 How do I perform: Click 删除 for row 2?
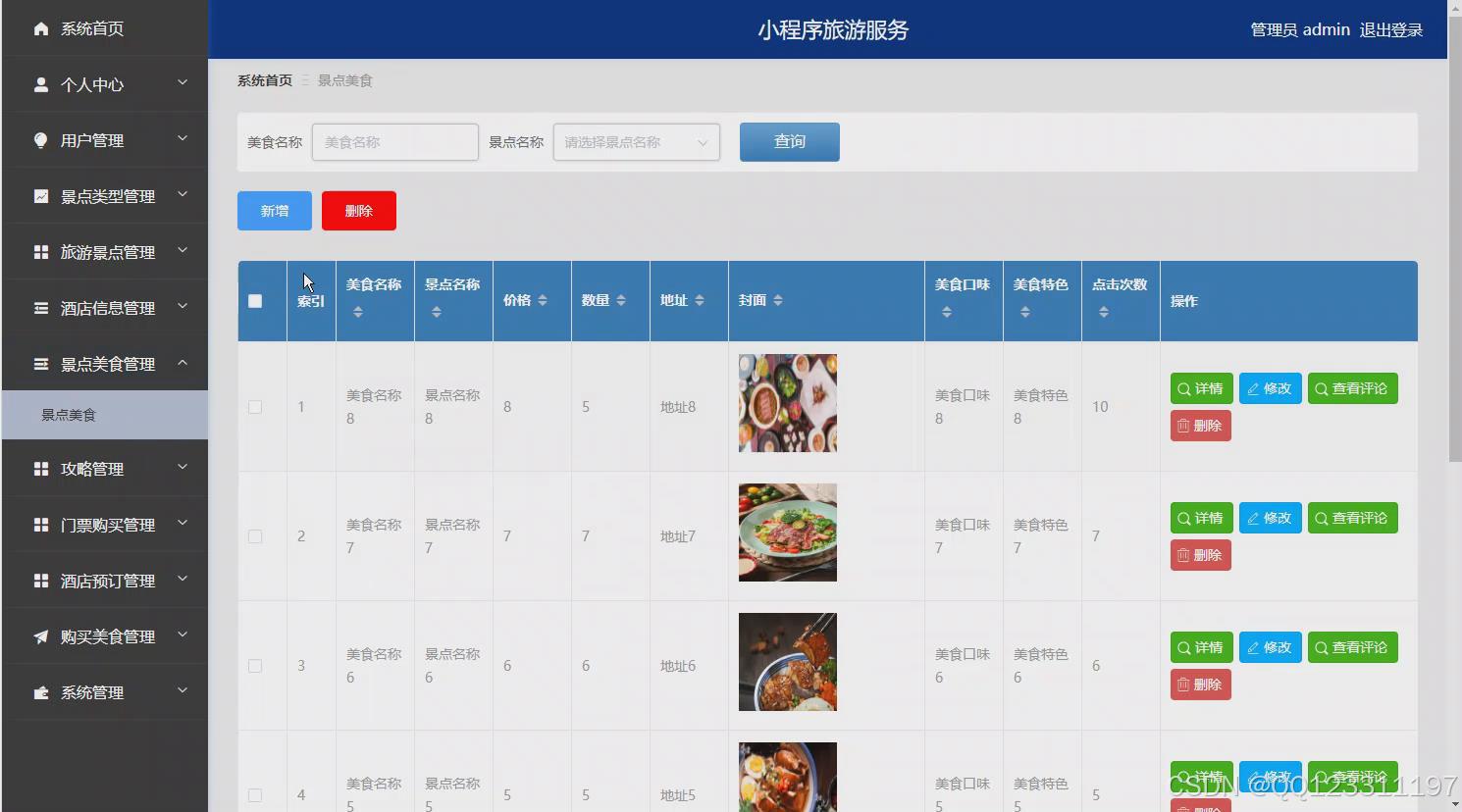tap(1200, 555)
